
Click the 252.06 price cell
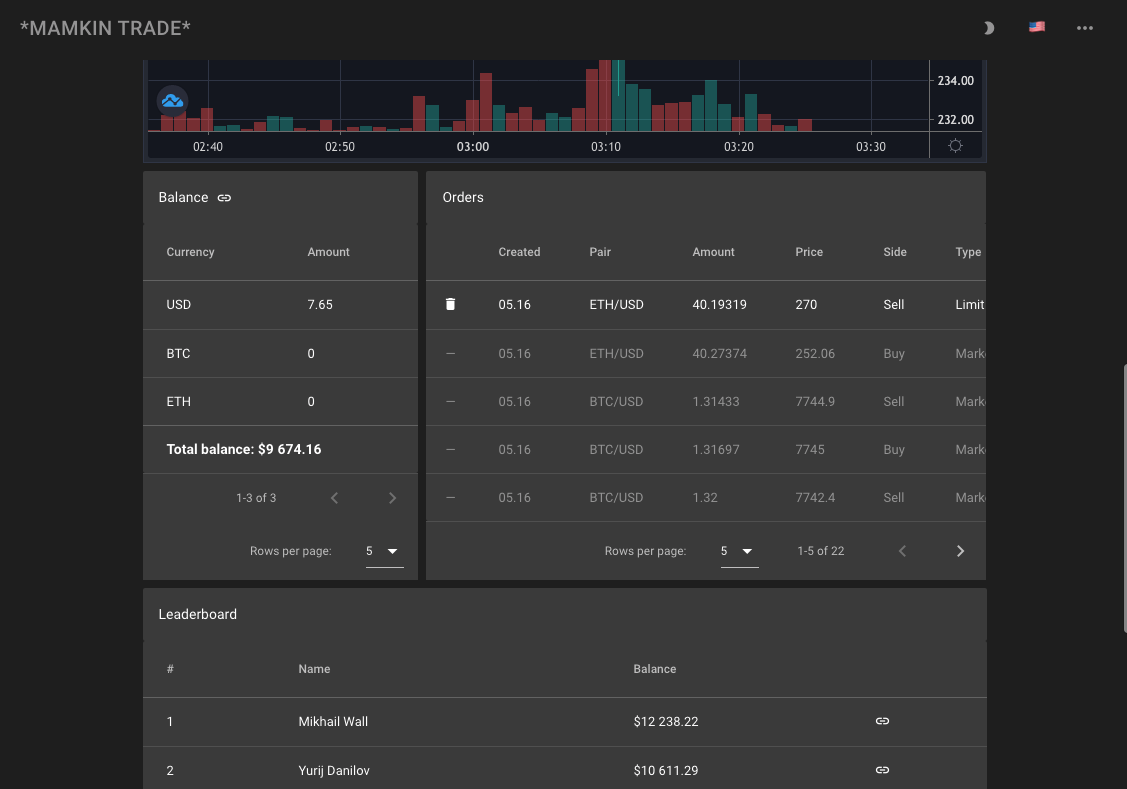[815, 354]
